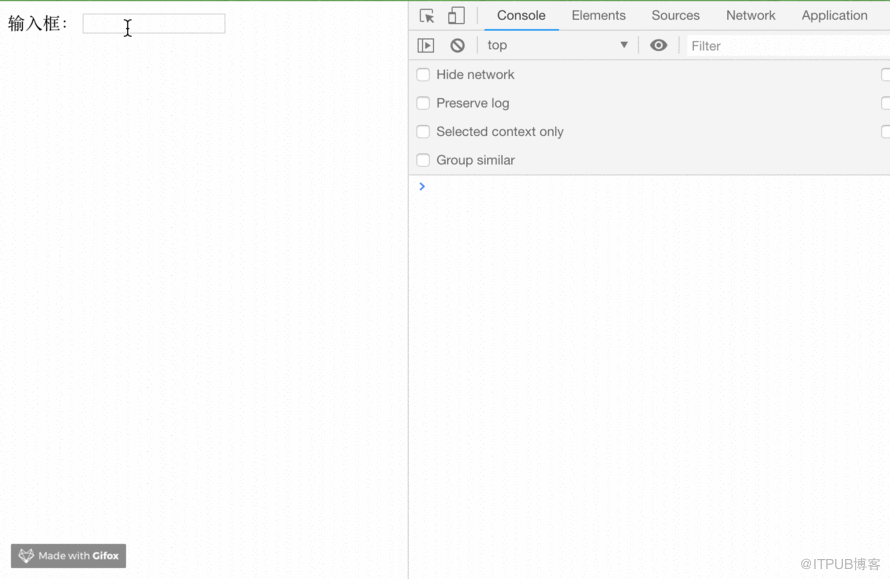The width and height of the screenshot is (890, 579).
Task: Enable the Group similar checkbox
Action: [x=423, y=160]
